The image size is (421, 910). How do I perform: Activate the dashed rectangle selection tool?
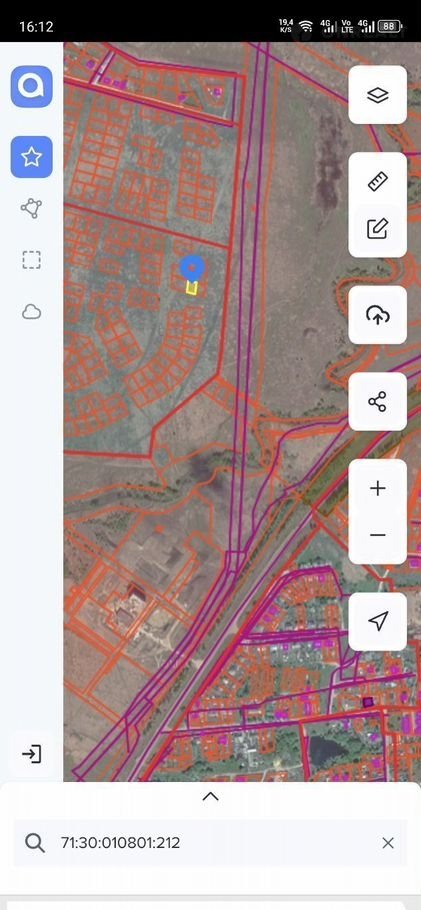[x=31, y=260]
